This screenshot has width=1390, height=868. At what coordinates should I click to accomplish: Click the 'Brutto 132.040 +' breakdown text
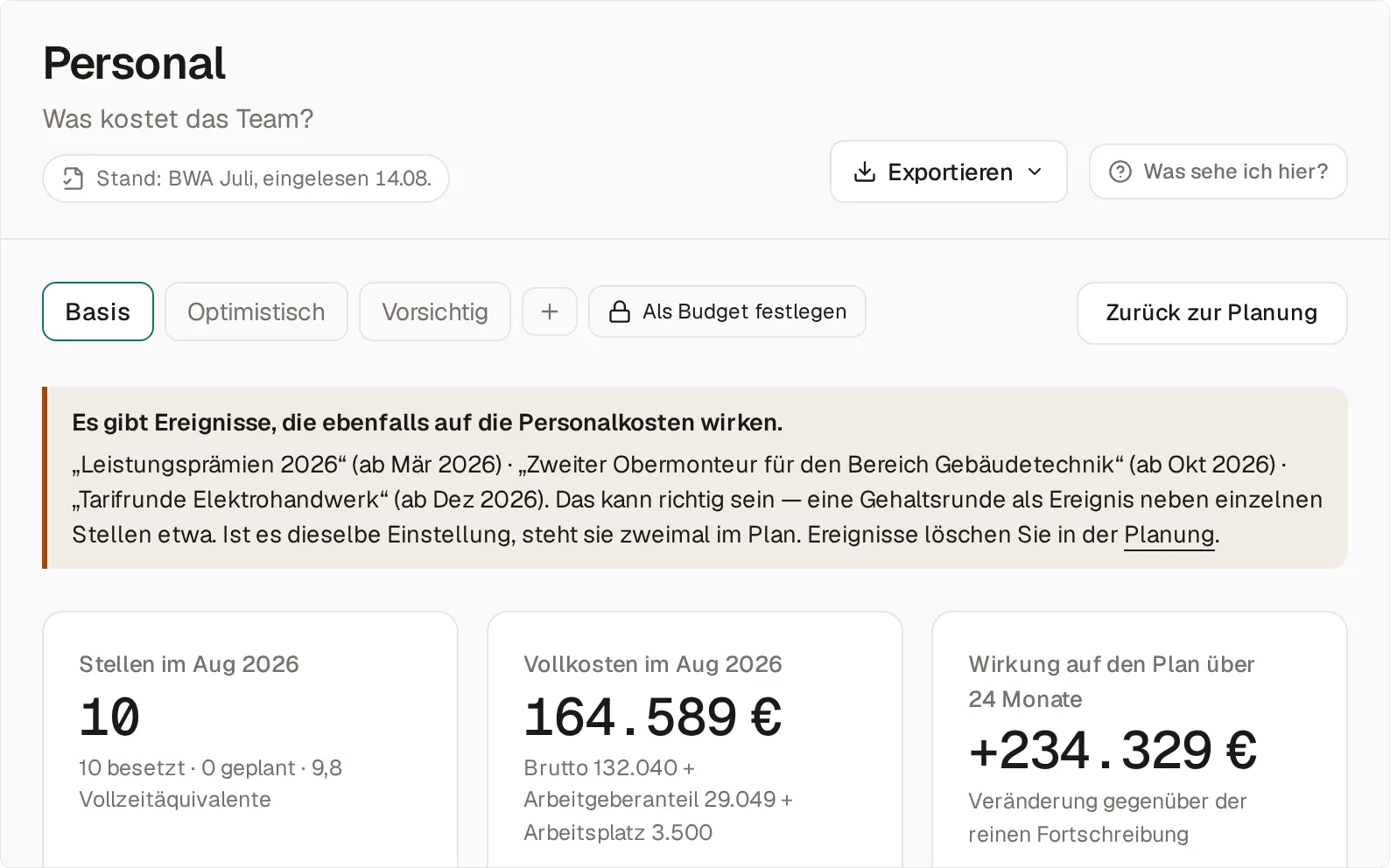pos(609,768)
